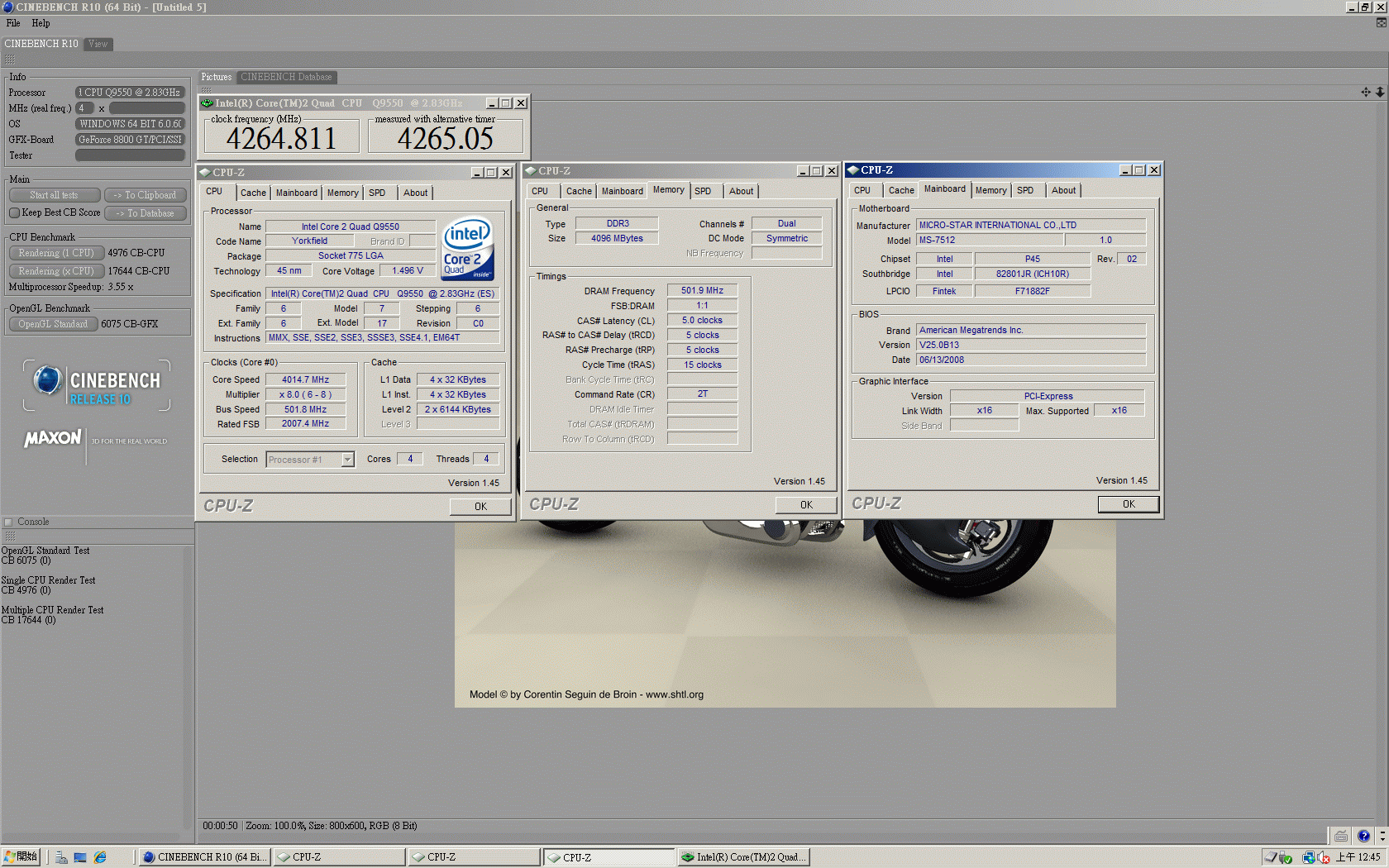The height and width of the screenshot is (868, 1389).
Task: Open Cache tab in leftmost CPU-Z window
Action: (253, 193)
